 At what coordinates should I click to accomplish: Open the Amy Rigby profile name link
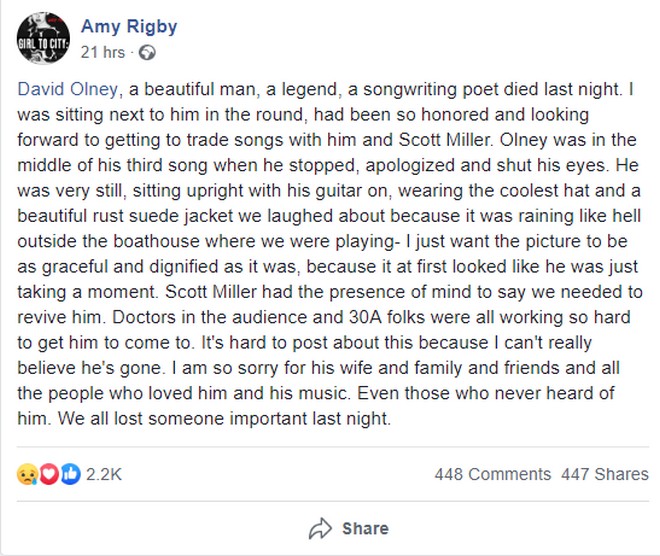128,25
